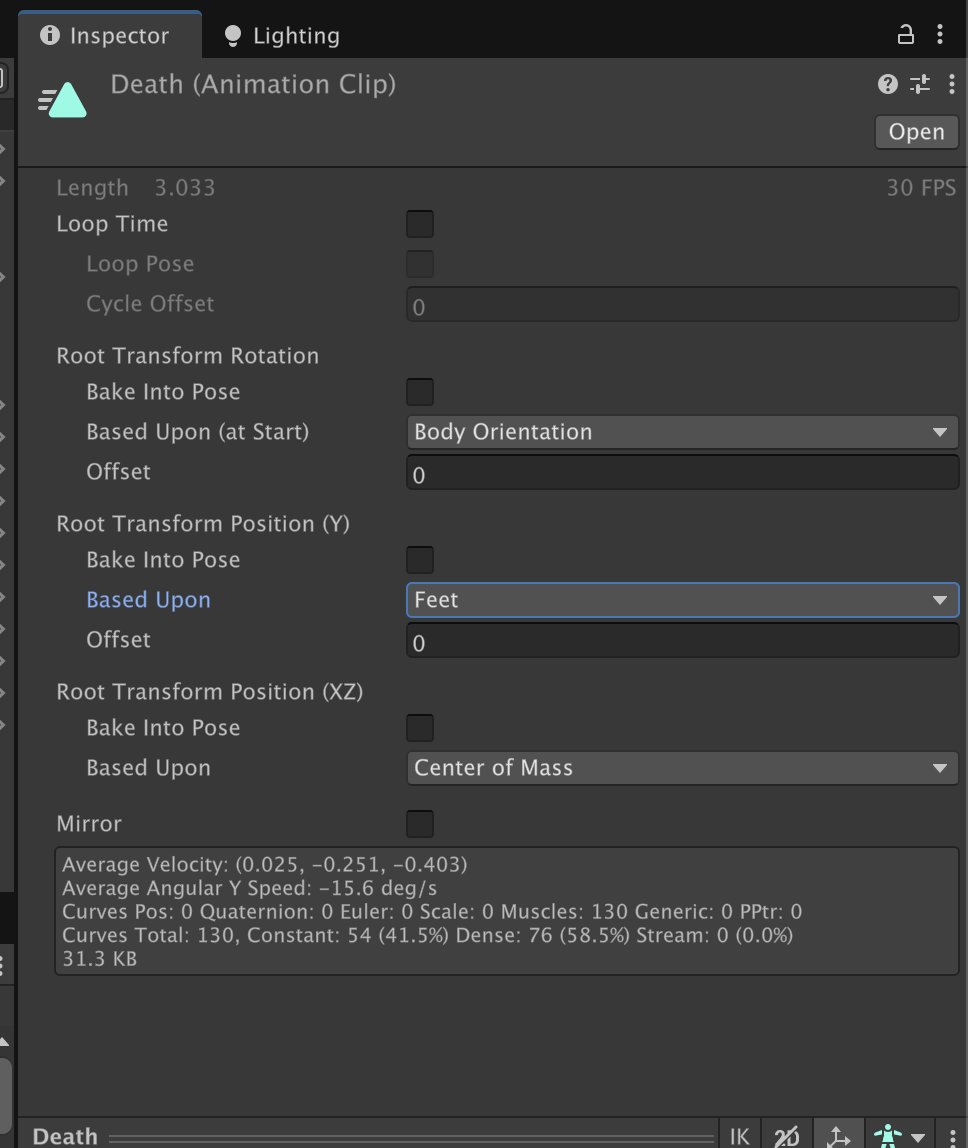The image size is (968, 1148).
Task: Click the Curves Total statistics line
Action: coord(428,935)
